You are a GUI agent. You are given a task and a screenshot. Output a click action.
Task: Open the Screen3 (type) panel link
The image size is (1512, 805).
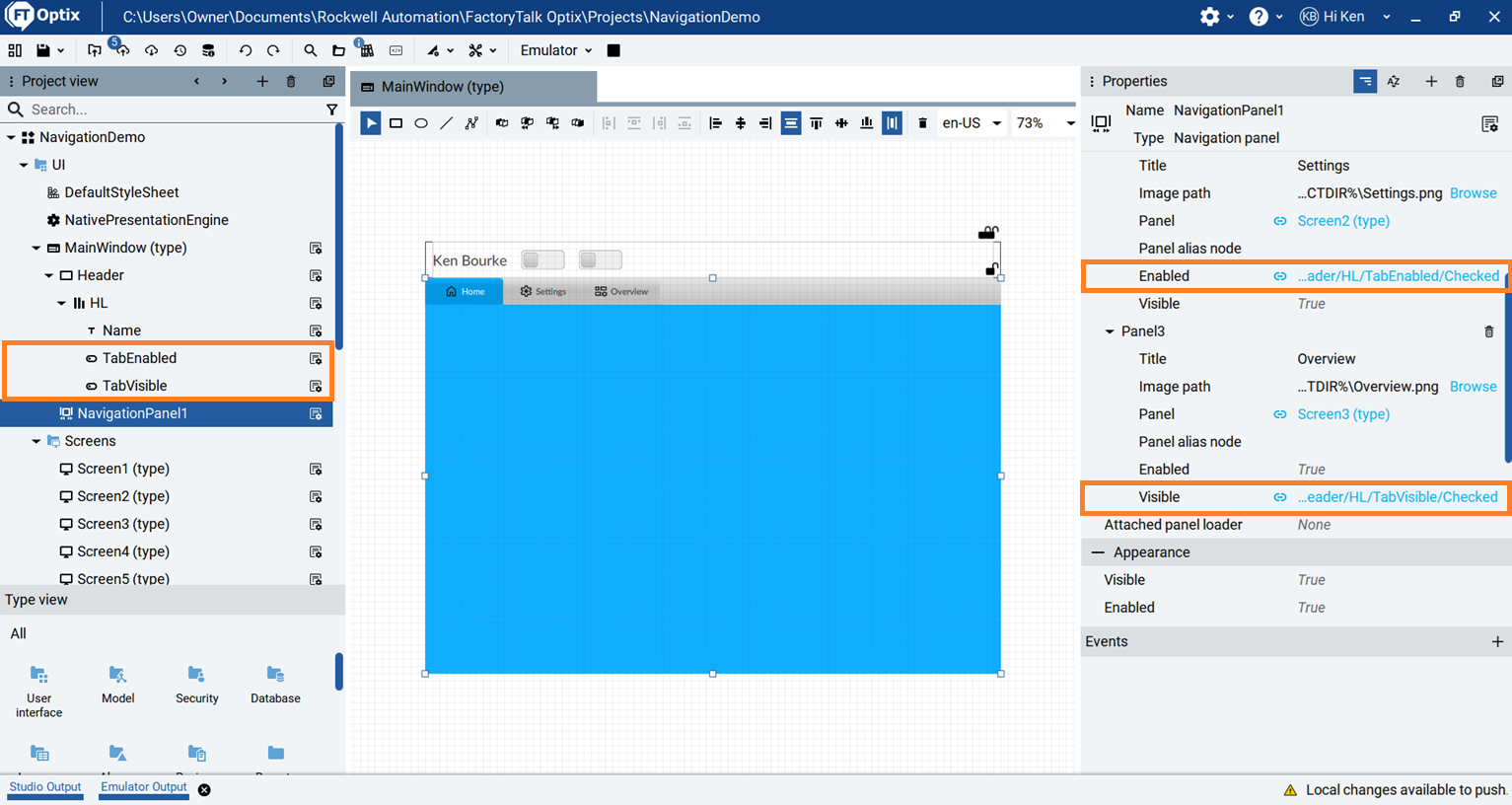(x=1343, y=414)
